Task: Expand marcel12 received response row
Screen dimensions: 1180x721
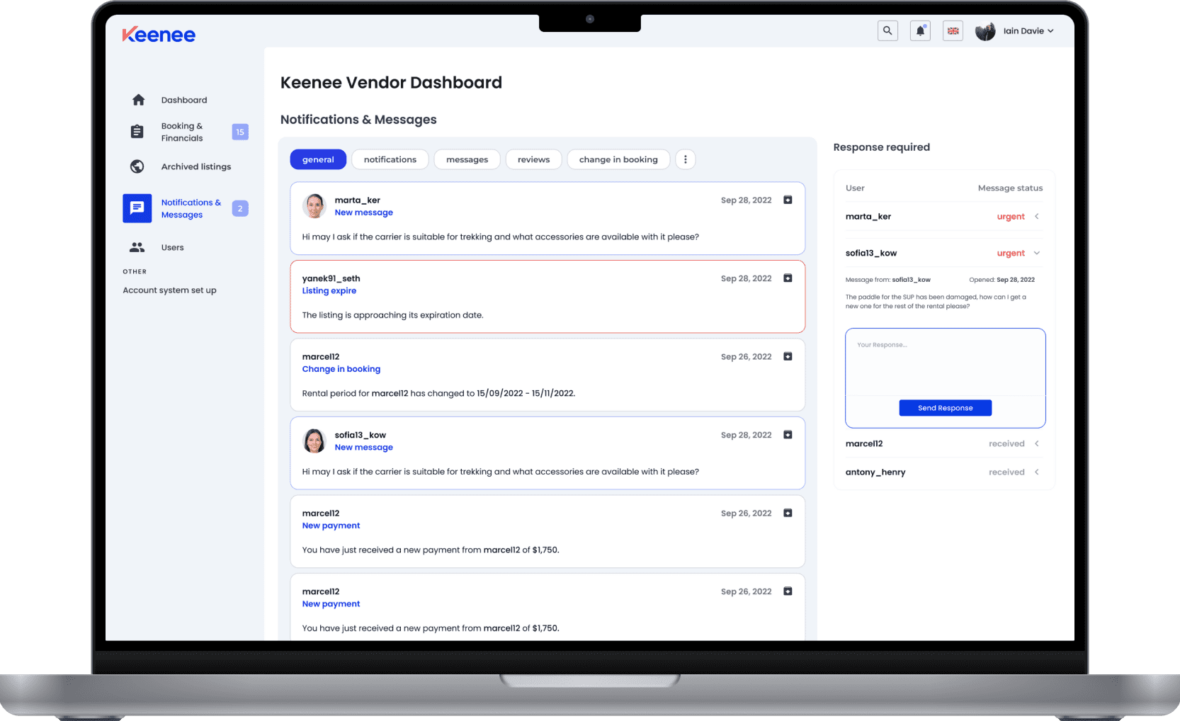Action: pos(1037,444)
